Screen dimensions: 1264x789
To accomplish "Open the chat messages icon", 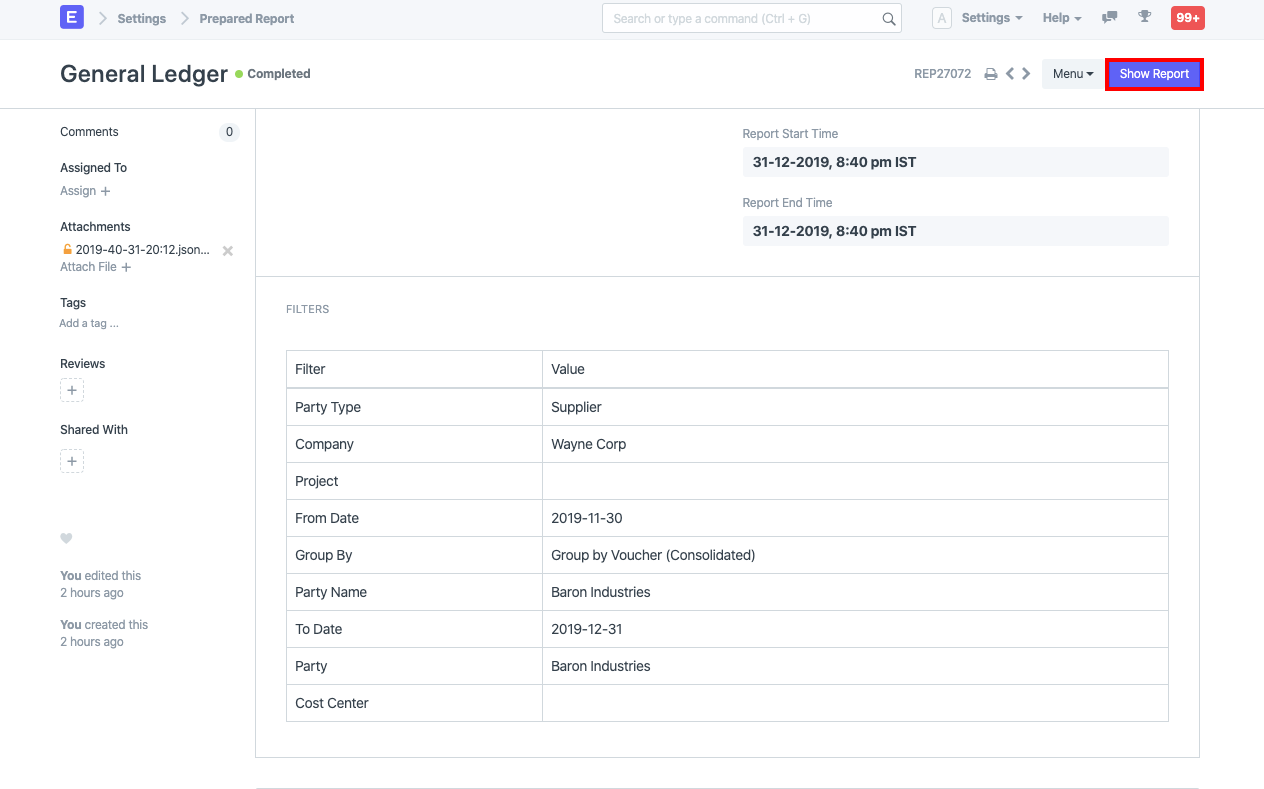I will (1108, 17).
